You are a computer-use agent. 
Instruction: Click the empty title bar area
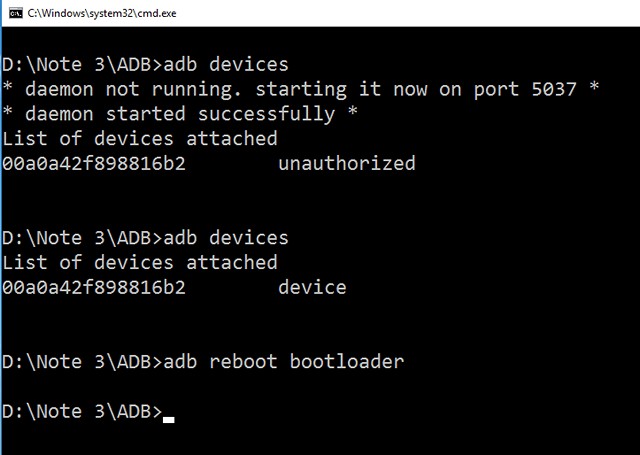[x=400, y=10]
